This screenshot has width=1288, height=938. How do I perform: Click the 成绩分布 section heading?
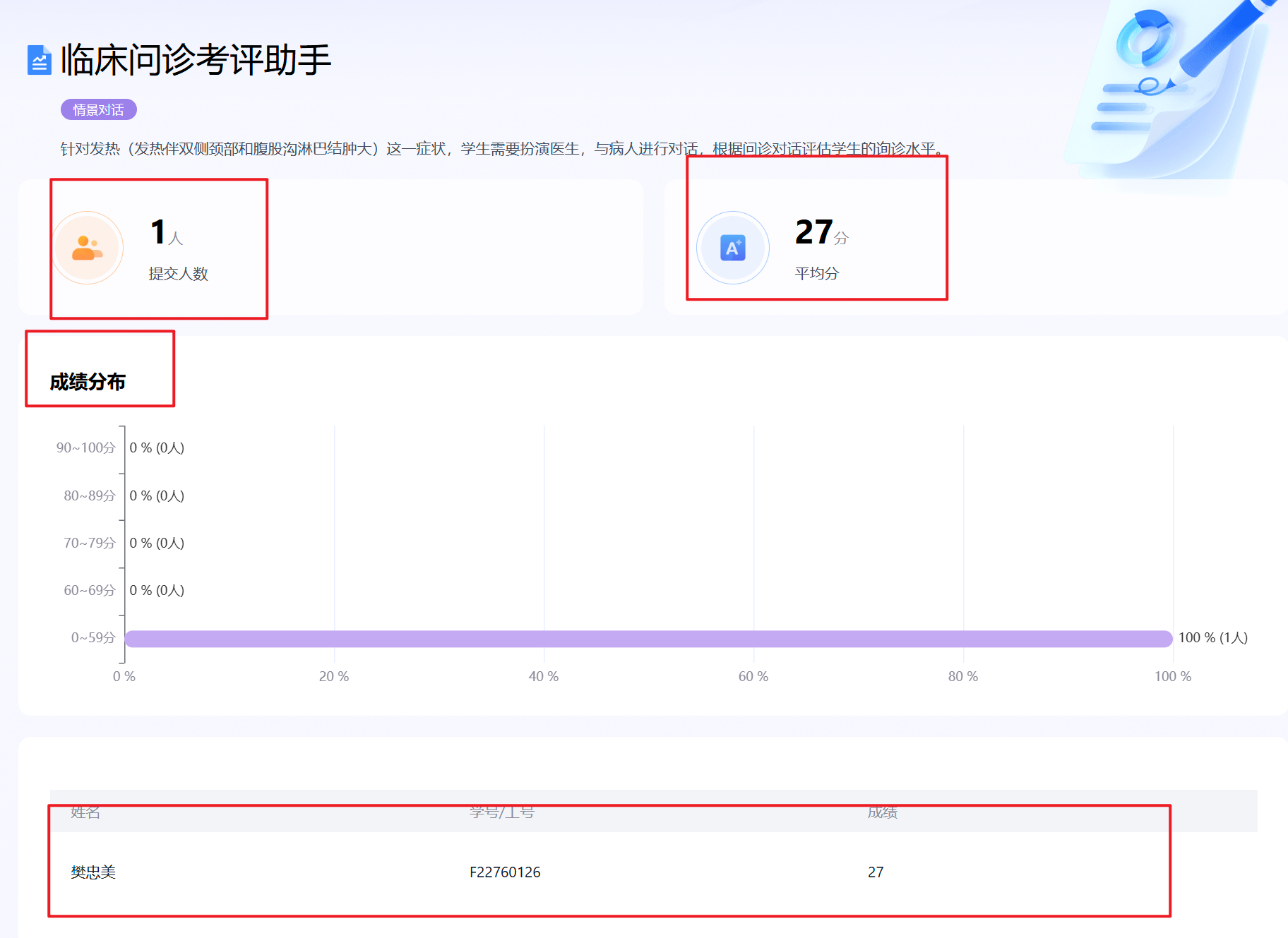click(x=88, y=382)
